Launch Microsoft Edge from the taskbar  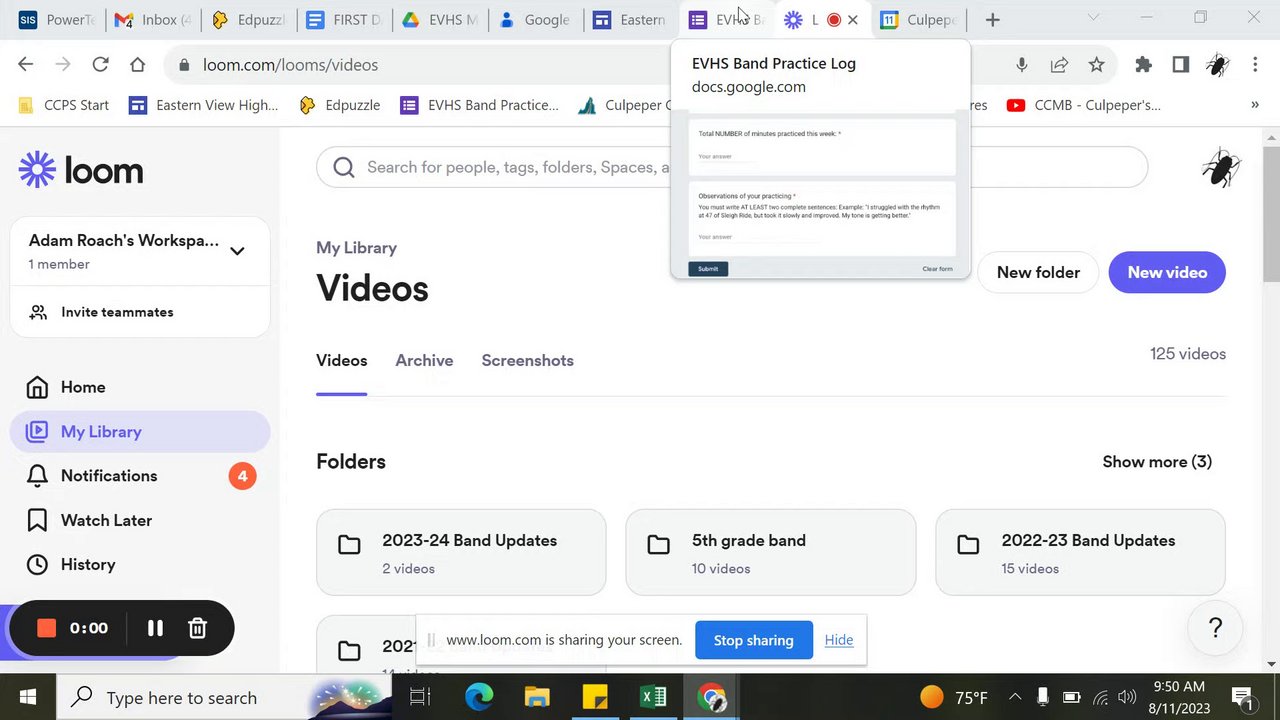click(479, 697)
